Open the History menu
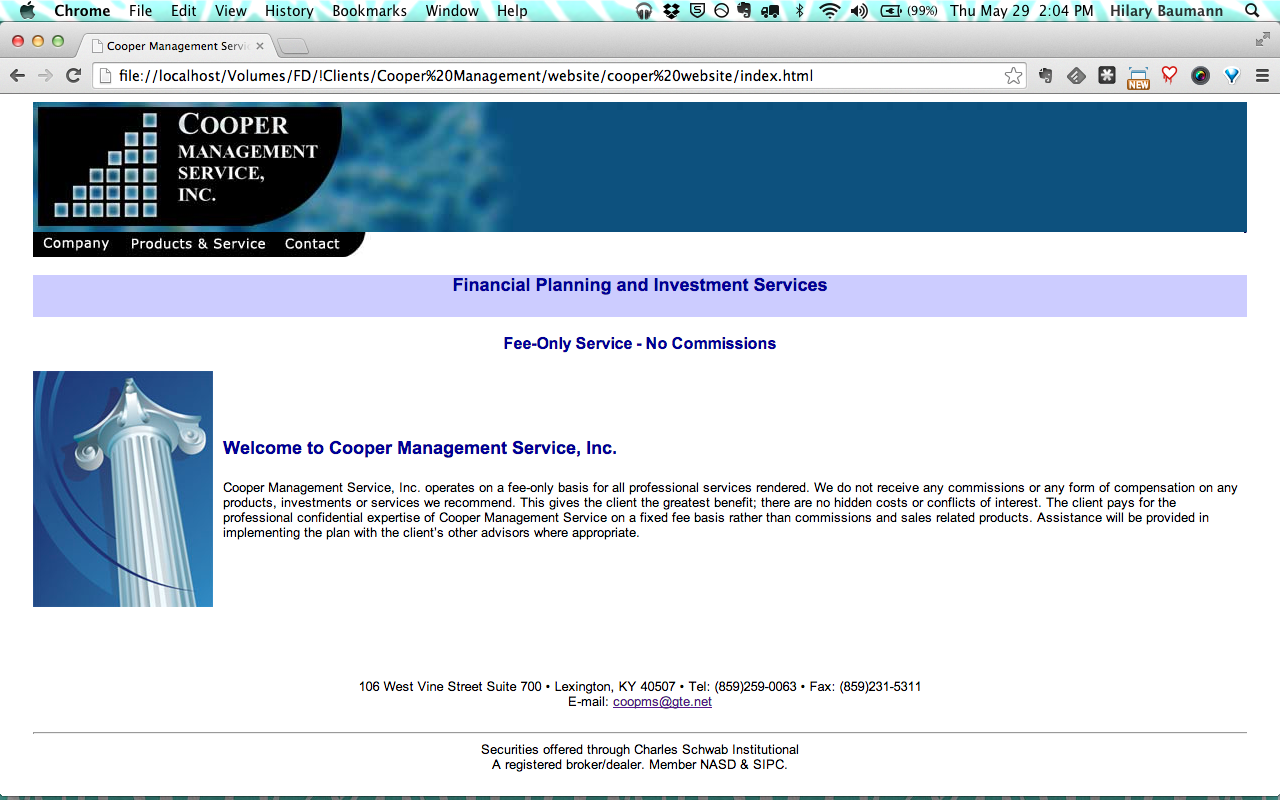The height and width of the screenshot is (800, 1280). [x=289, y=11]
